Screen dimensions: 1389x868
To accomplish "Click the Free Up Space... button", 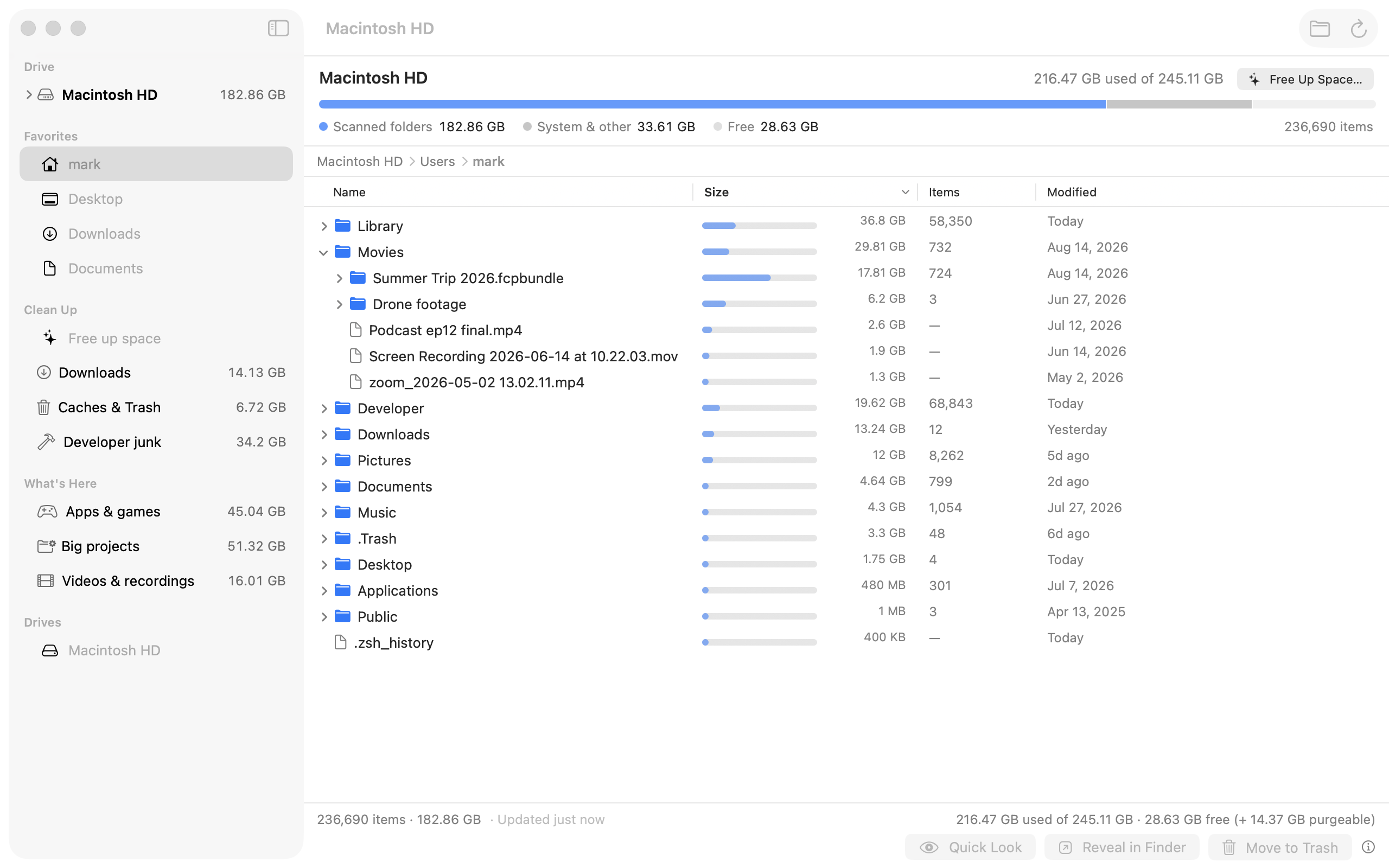I will click(x=1304, y=79).
